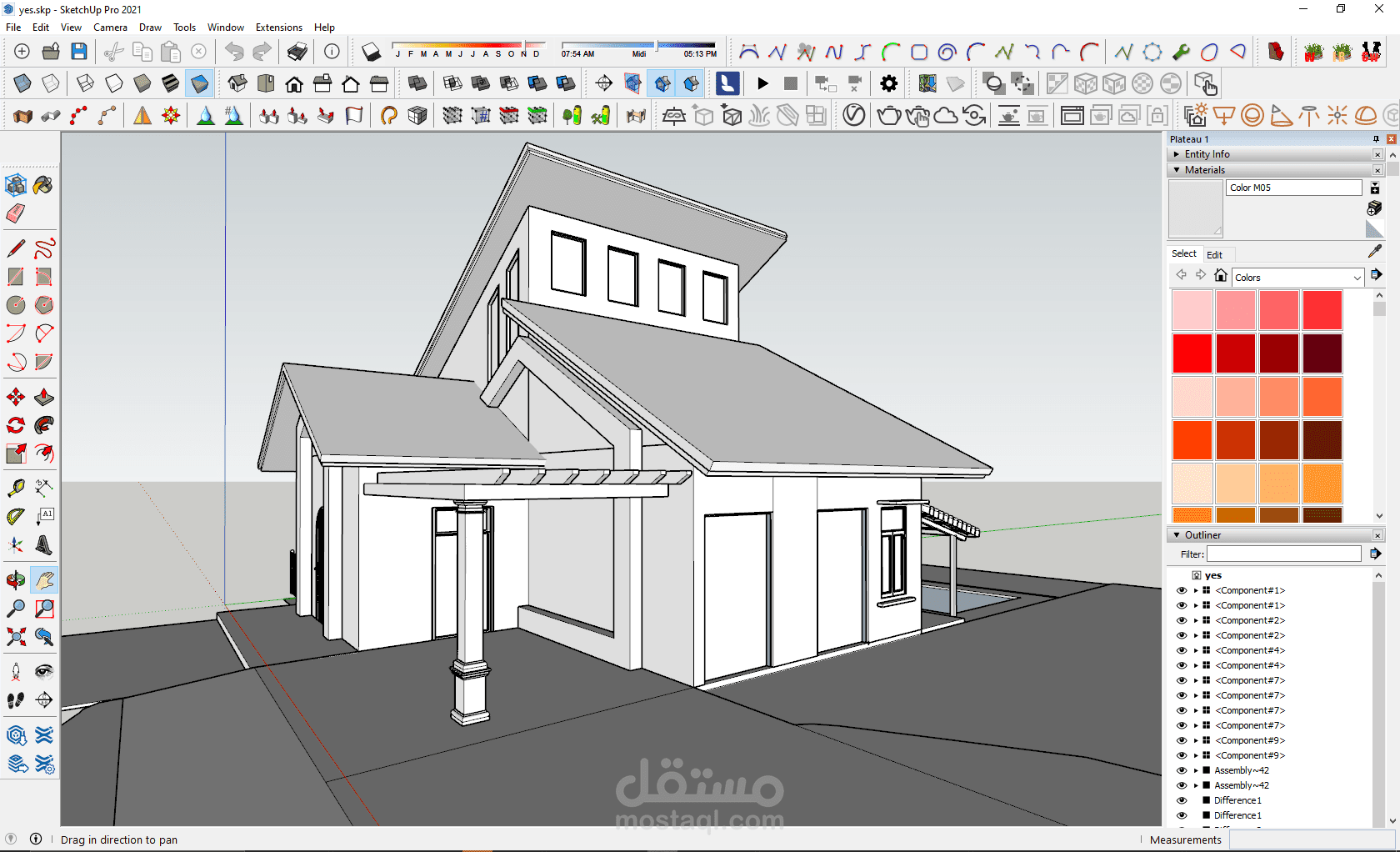The image size is (1400, 852).
Task: Print the model using the printer icon
Action: click(x=297, y=52)
